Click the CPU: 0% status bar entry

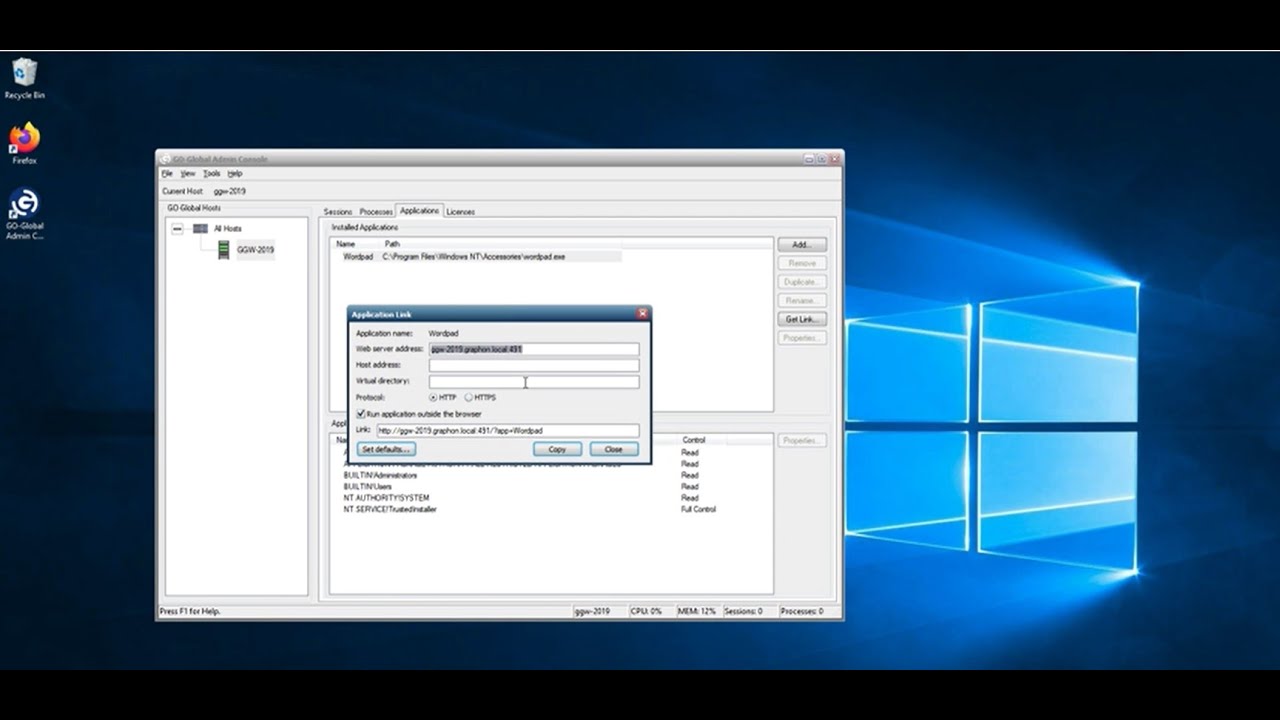(x=646, y=611)
